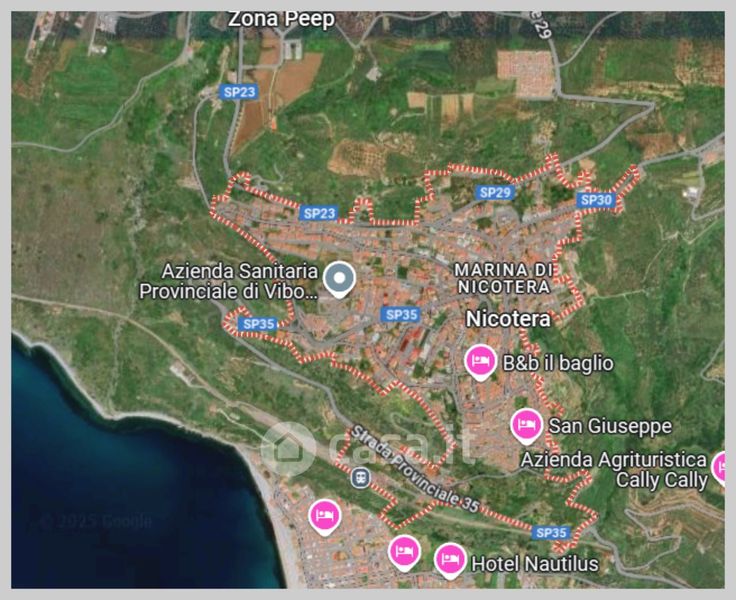Select the top SP23 road shield near Zona Peep
736x600 pixels.
239,92
